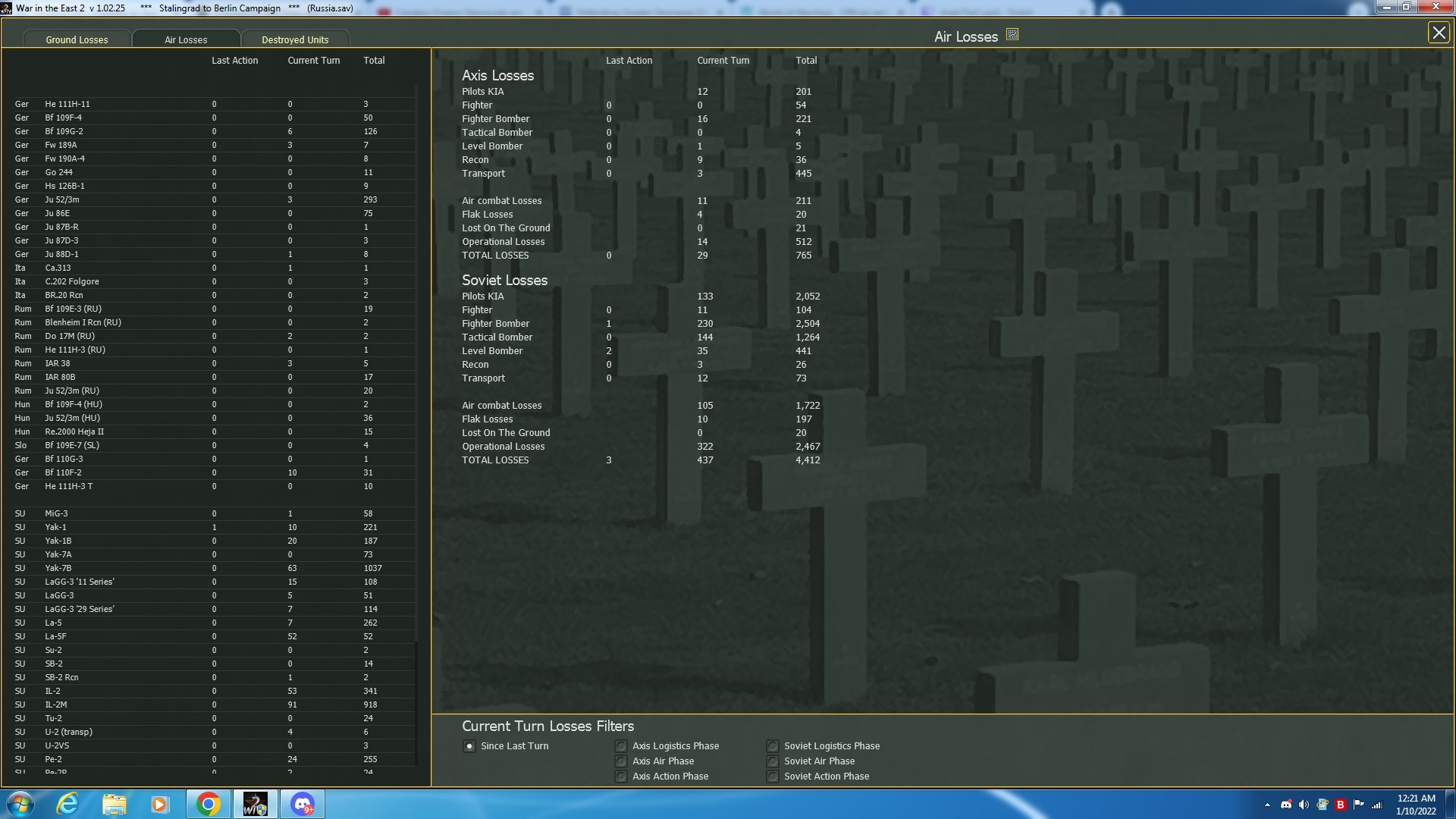Switch to Google Chrome in the taskbar
1456x819 pixels.
pos(208,804)
